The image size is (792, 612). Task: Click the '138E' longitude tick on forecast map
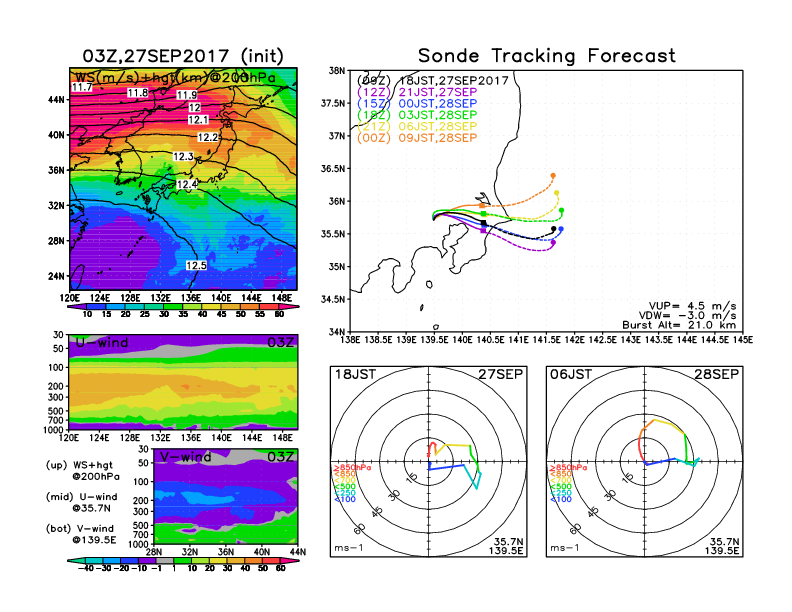coord(350,340)
